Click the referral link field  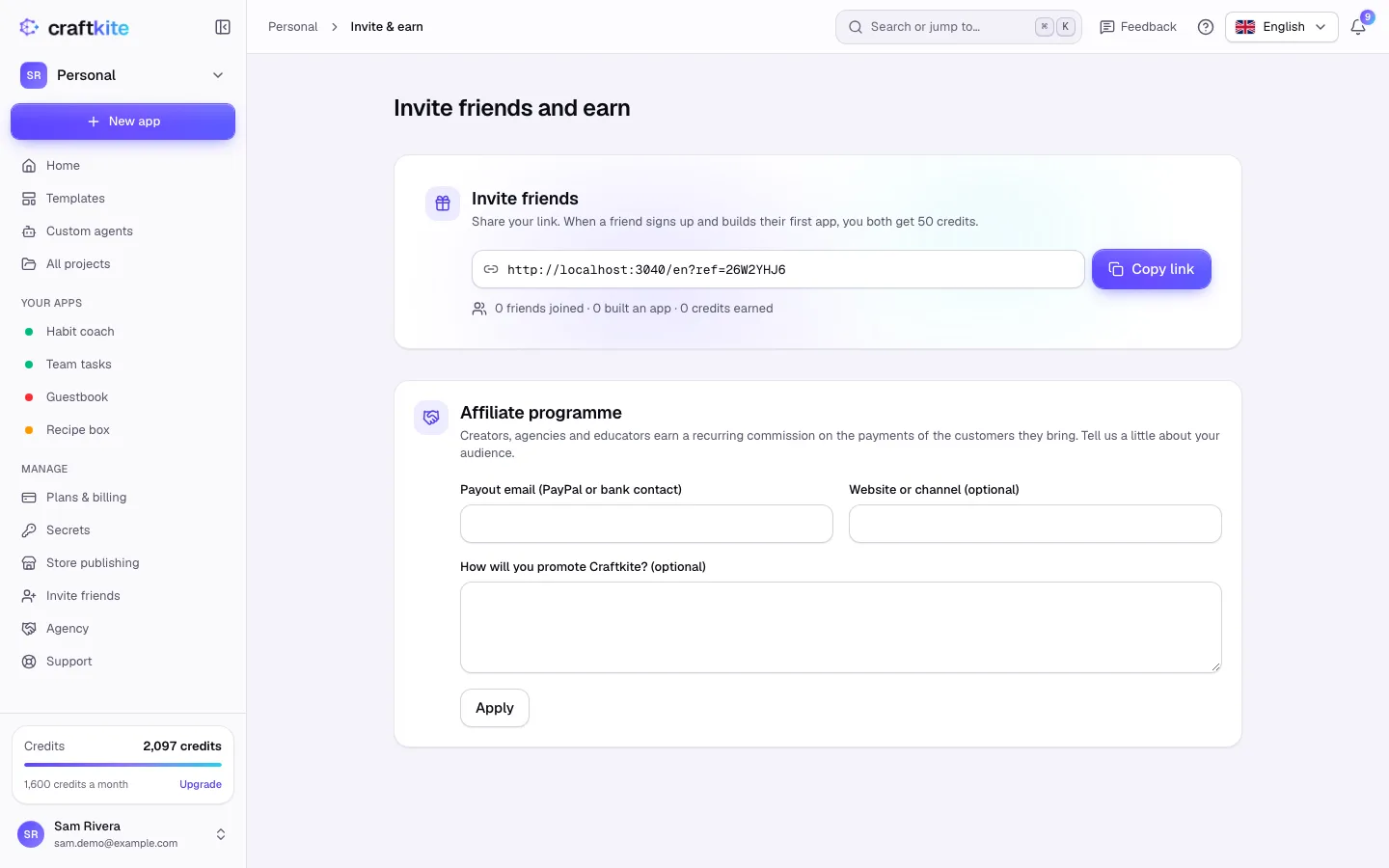(778, 269)
